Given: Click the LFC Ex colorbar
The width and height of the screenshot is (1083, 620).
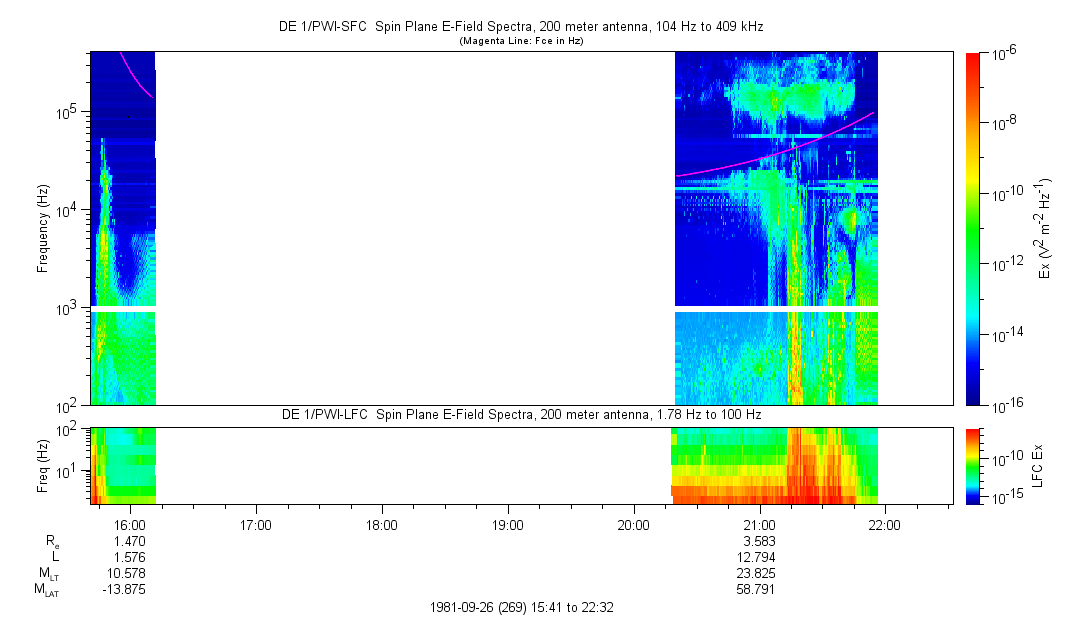Looking at the screenshot, I should 973,466.
